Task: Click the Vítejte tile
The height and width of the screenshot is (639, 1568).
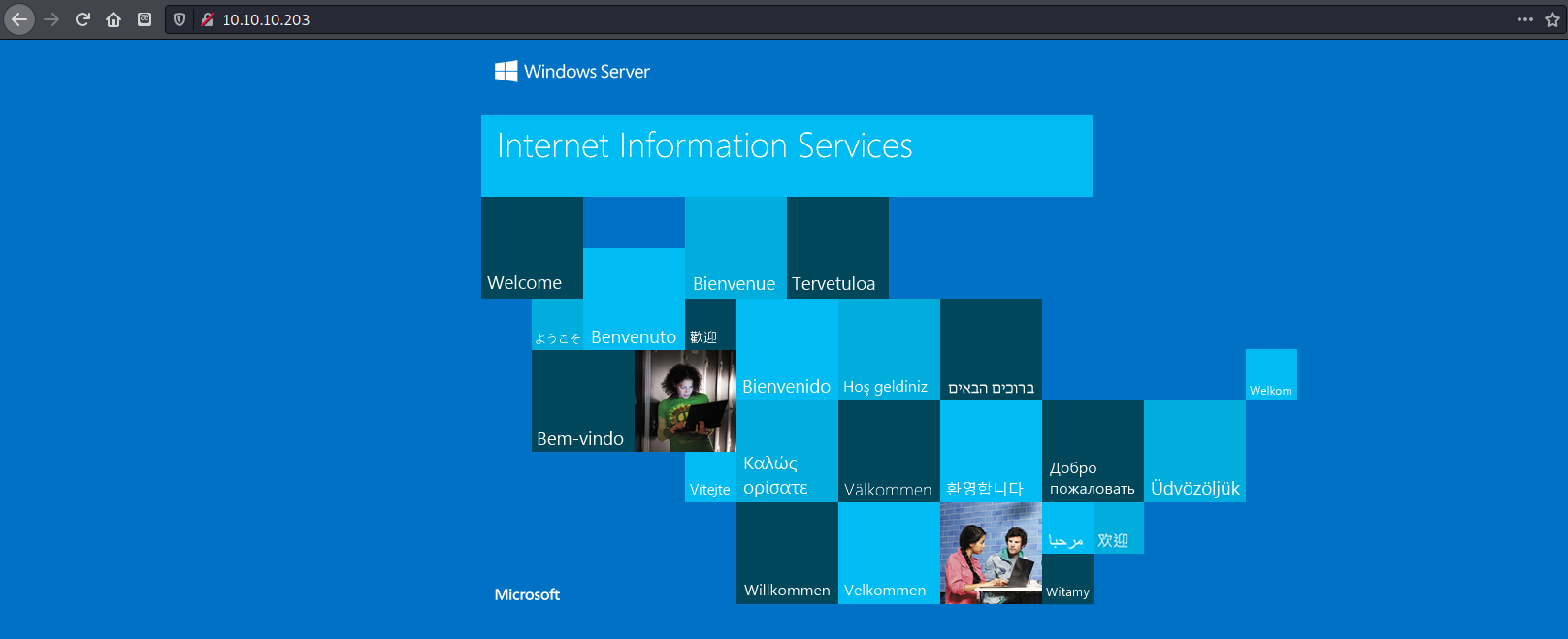Action: click(710, 477)
